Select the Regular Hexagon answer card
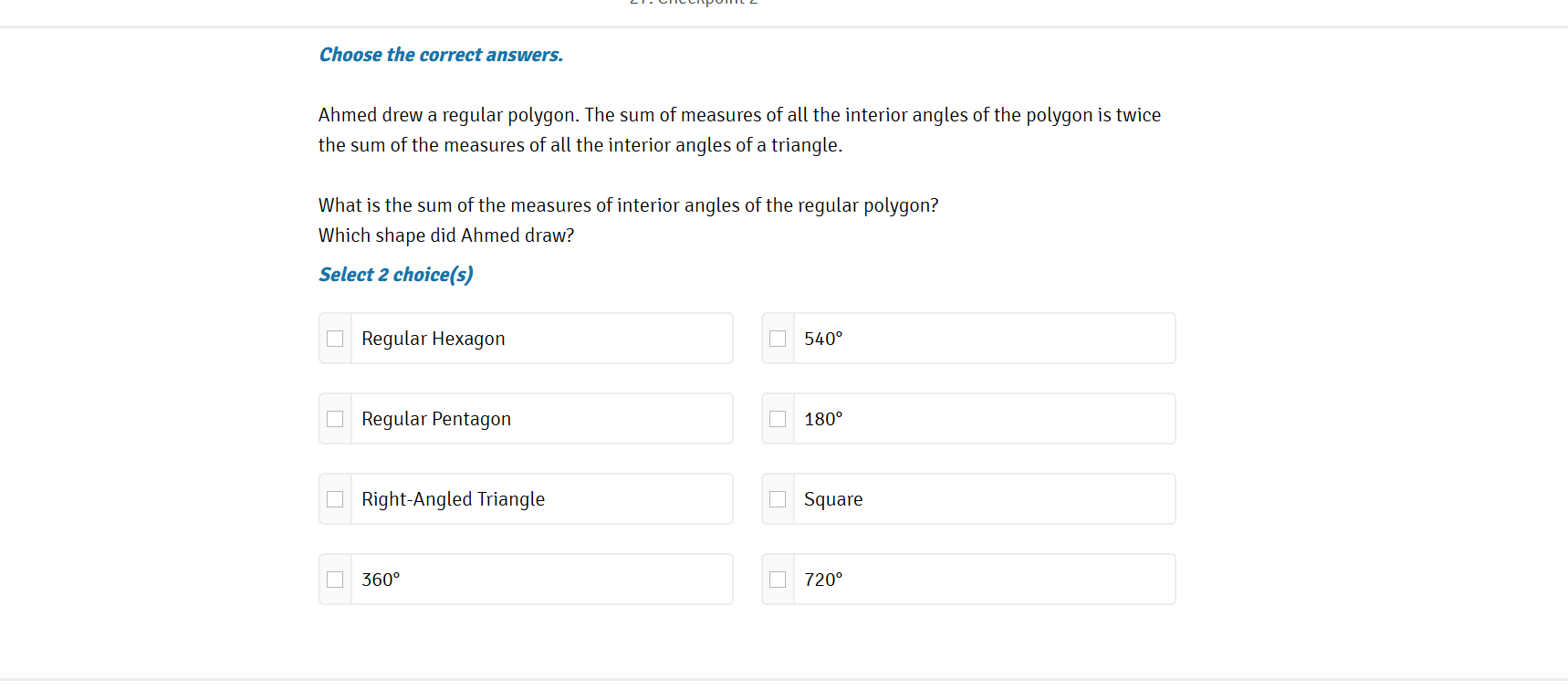Screen dimensions: 1568x690 point(525,338)
